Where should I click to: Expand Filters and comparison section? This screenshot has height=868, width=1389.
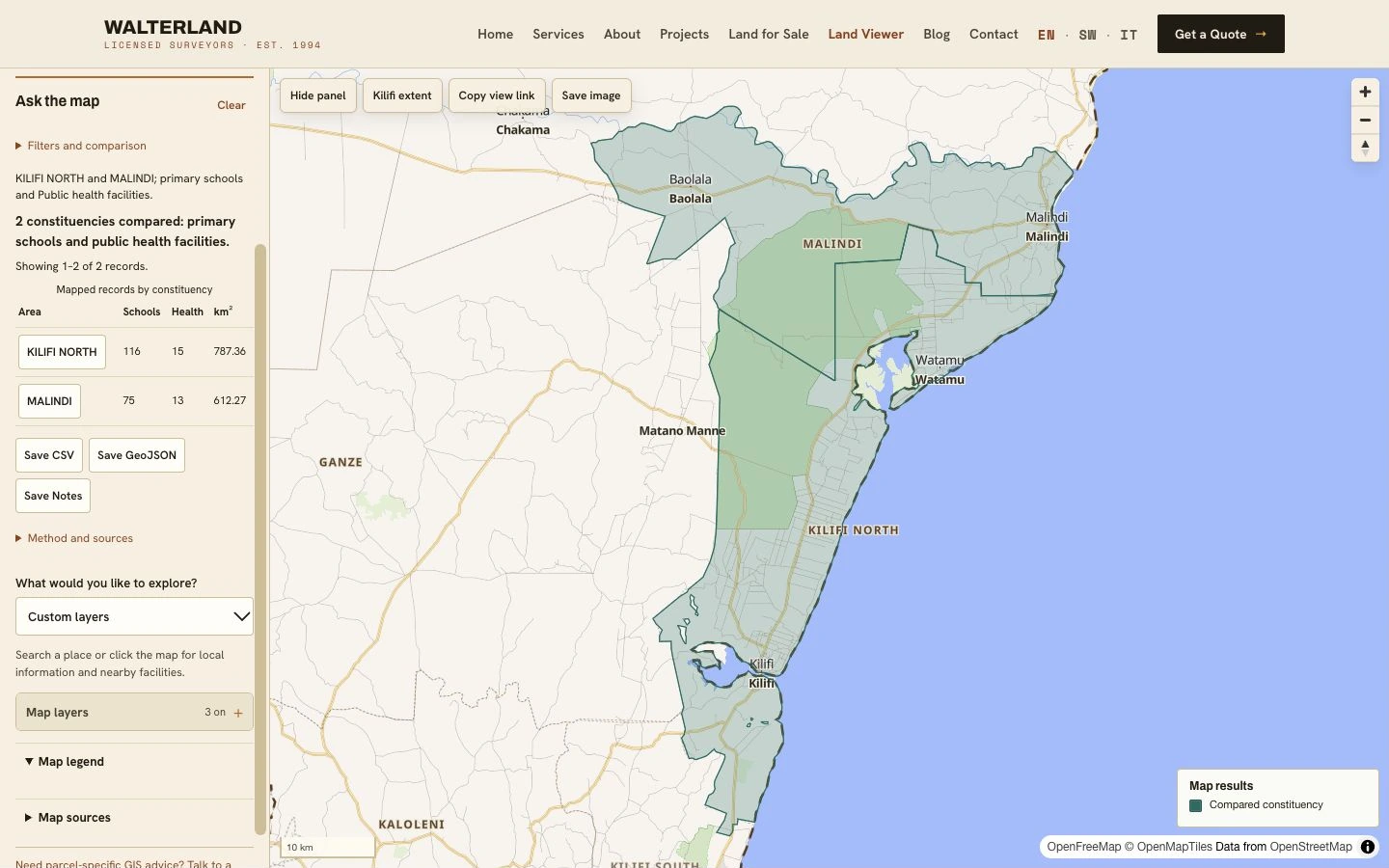(x=81, y=146)
